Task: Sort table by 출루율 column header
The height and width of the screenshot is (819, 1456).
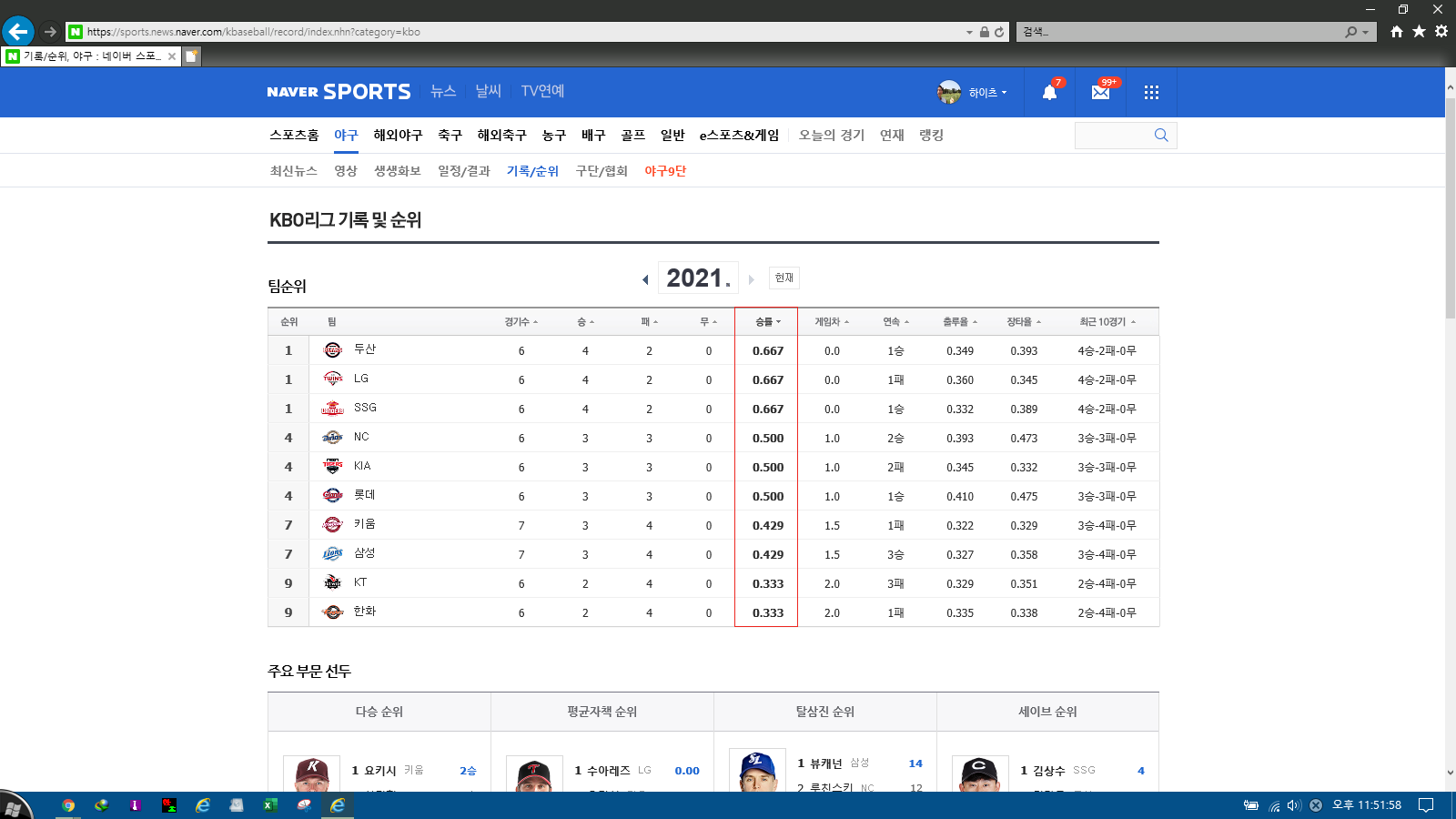Action: click(960, 321)
